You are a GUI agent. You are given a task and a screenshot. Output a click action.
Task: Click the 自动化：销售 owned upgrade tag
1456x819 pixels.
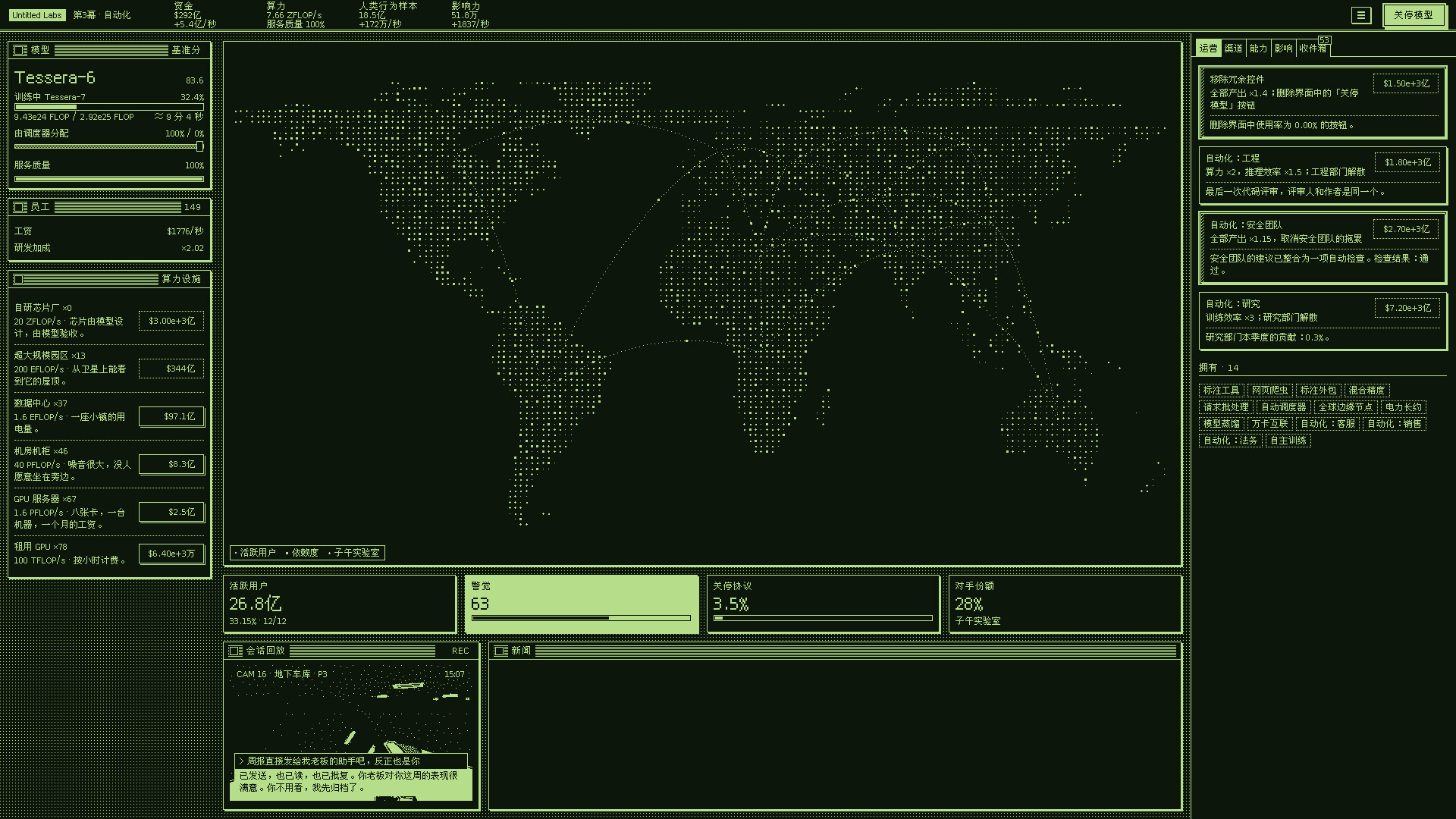tap(1394, 424)
